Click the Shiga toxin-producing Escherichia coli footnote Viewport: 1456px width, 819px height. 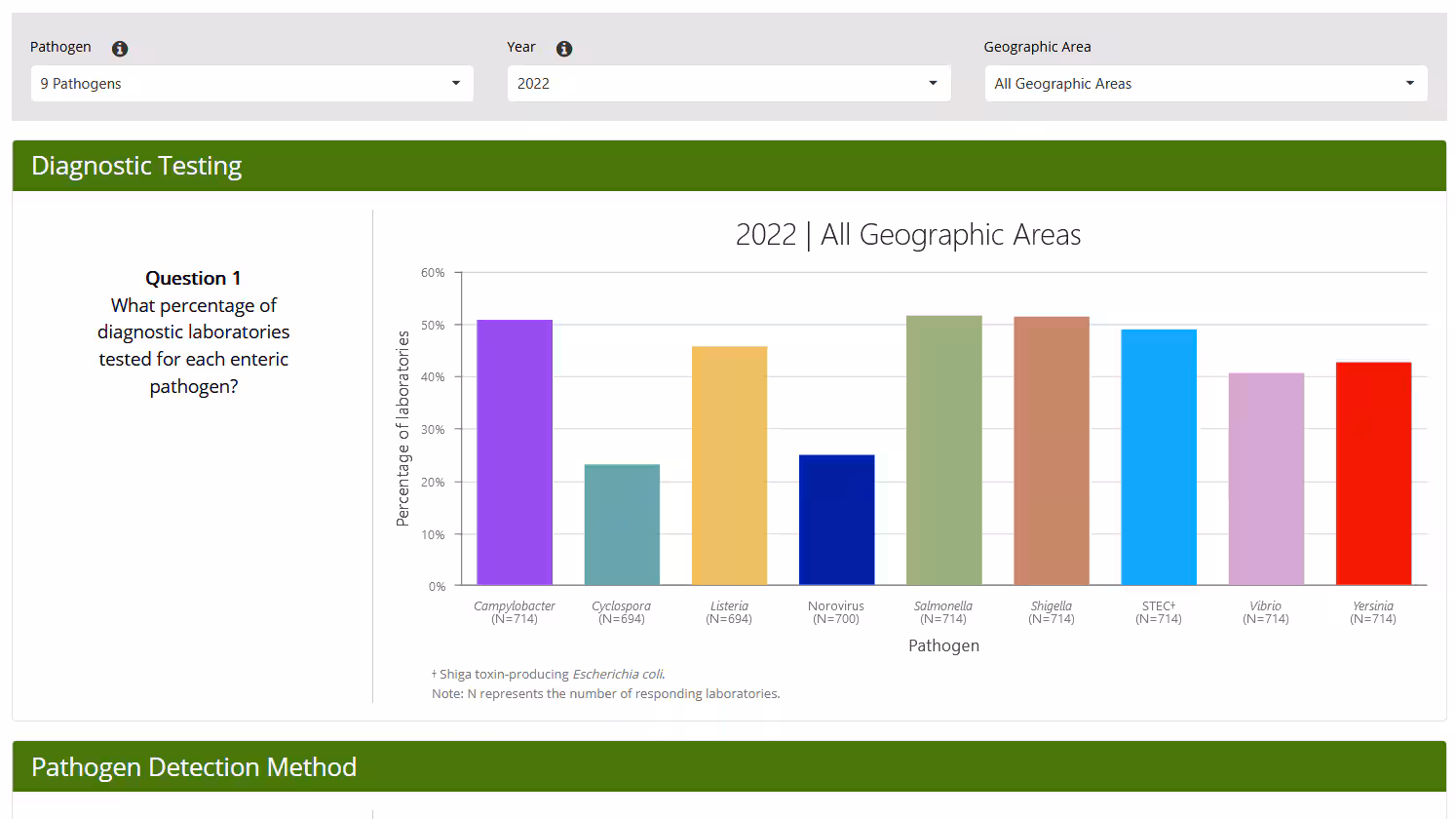click(548, 674)
